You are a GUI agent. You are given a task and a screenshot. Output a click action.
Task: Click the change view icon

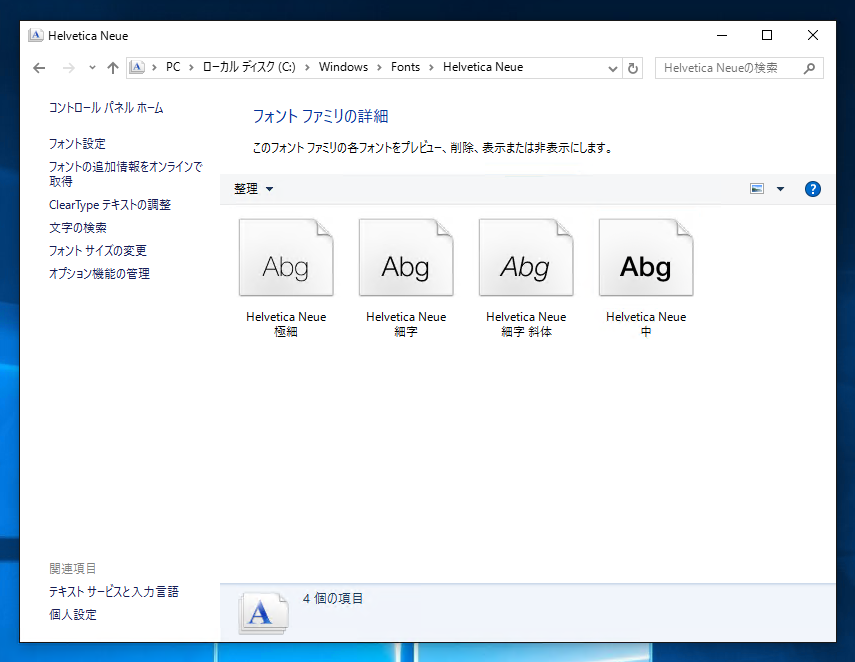click(757, 189)
